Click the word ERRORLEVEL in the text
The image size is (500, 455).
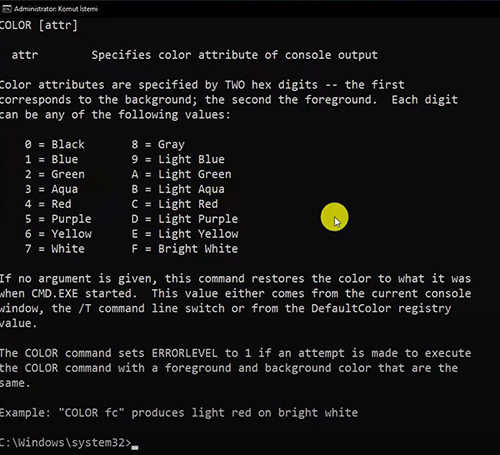tap(185, 353)
